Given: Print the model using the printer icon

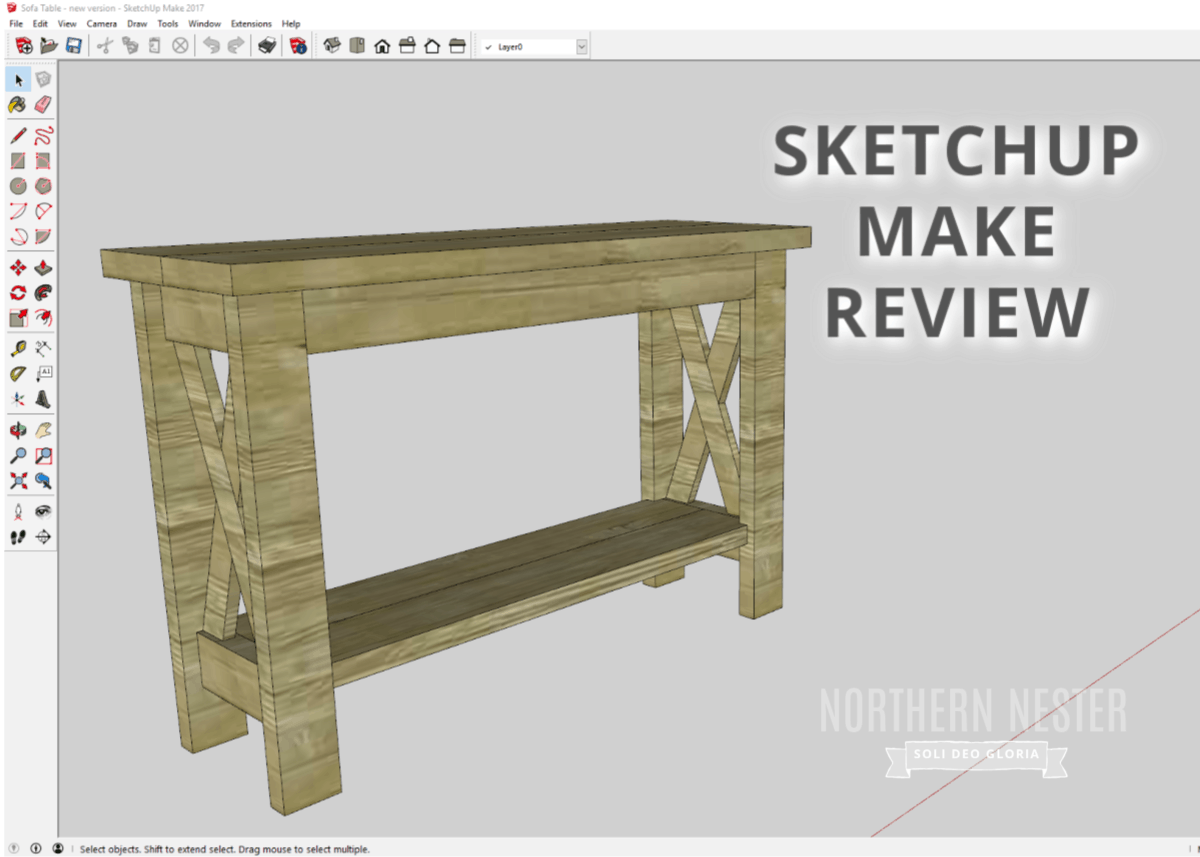Looking at the screenshot, I should [267, 46].
